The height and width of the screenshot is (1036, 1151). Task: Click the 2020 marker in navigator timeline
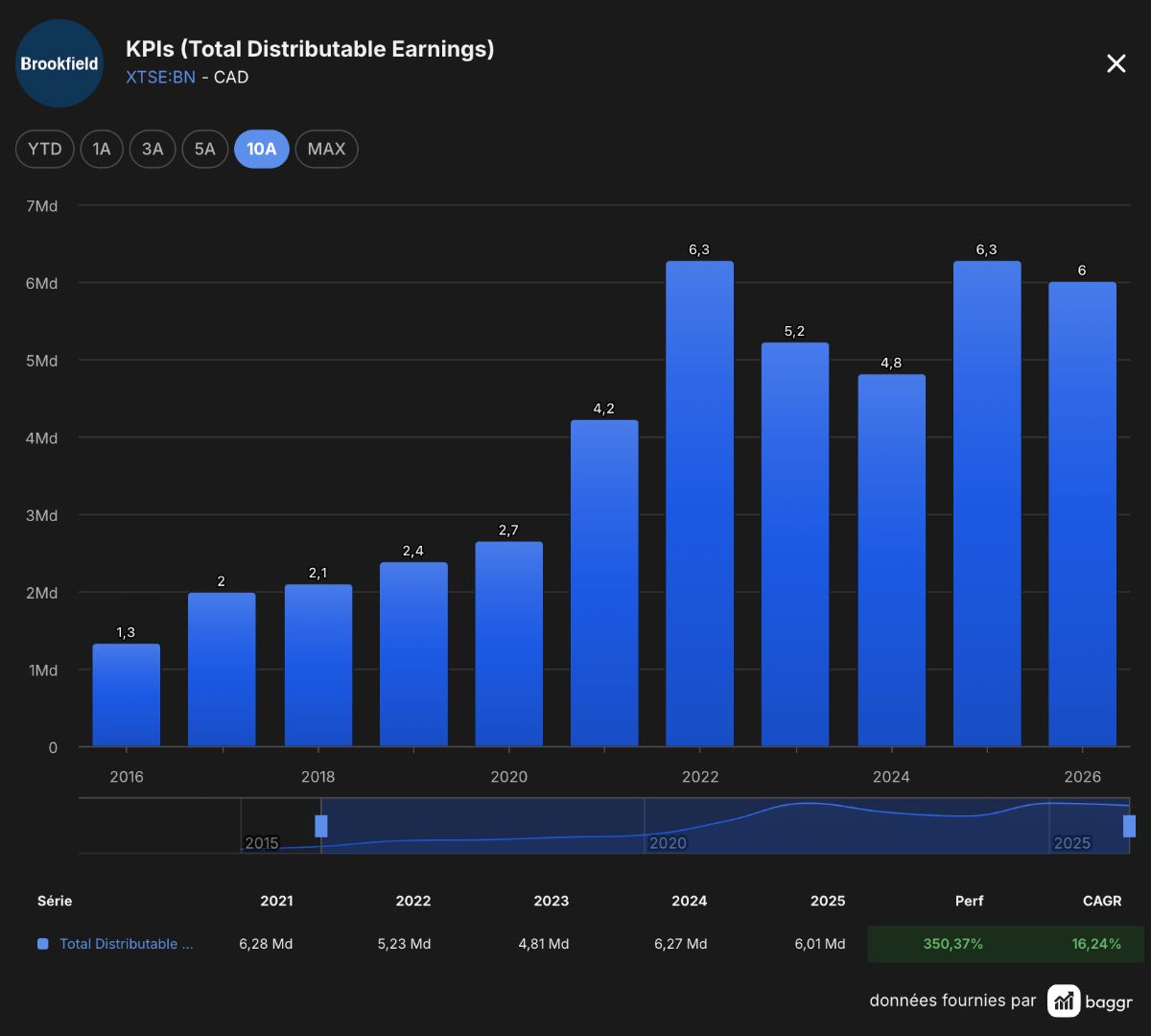(668, 843)
